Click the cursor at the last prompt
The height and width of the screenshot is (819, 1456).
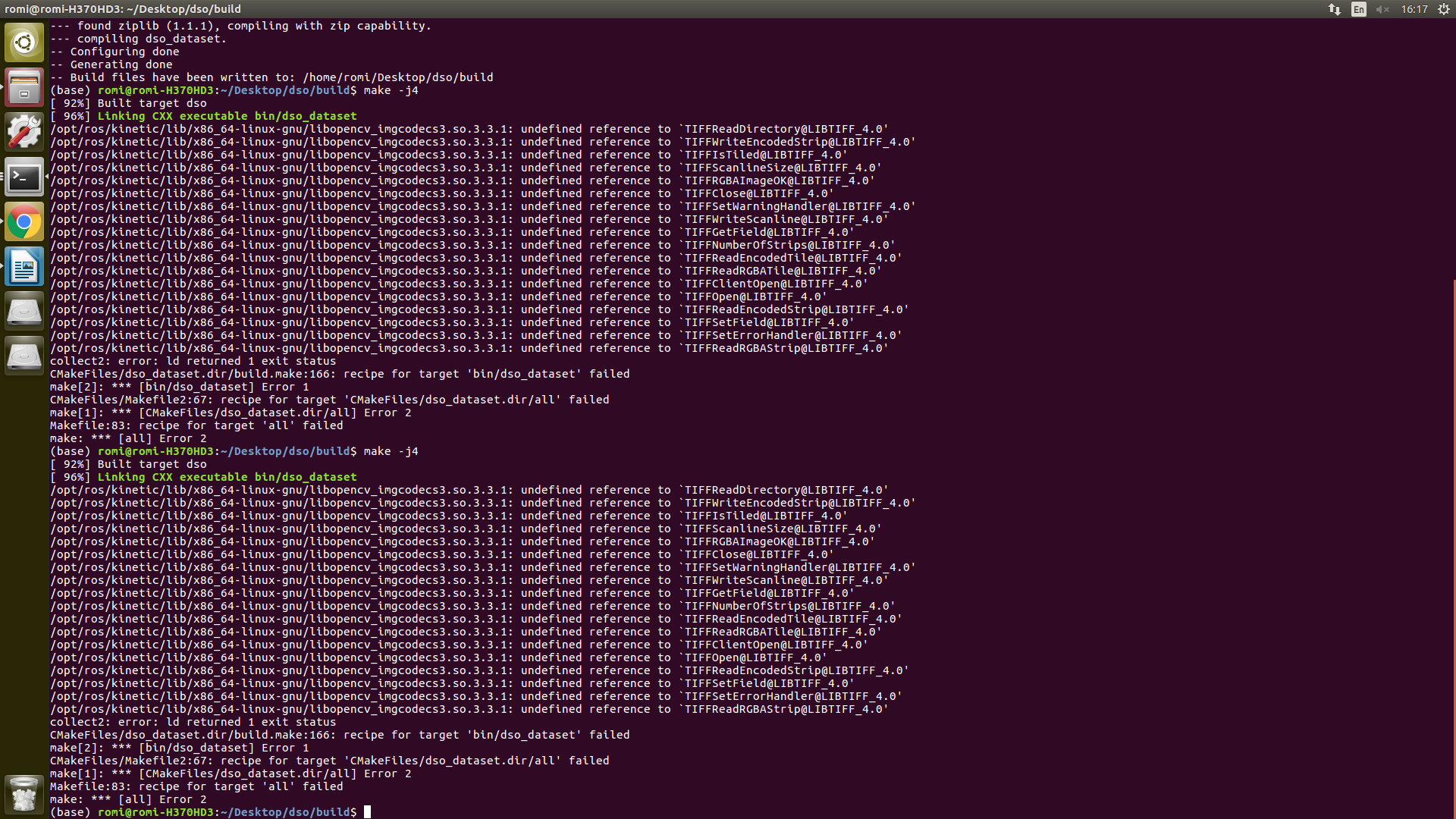367,812
